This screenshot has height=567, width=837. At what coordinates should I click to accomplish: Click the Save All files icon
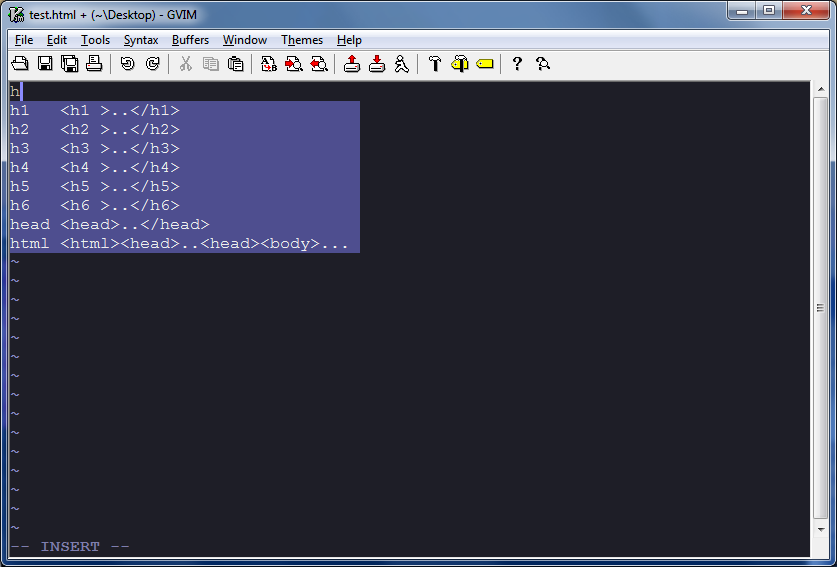[70, 64]
